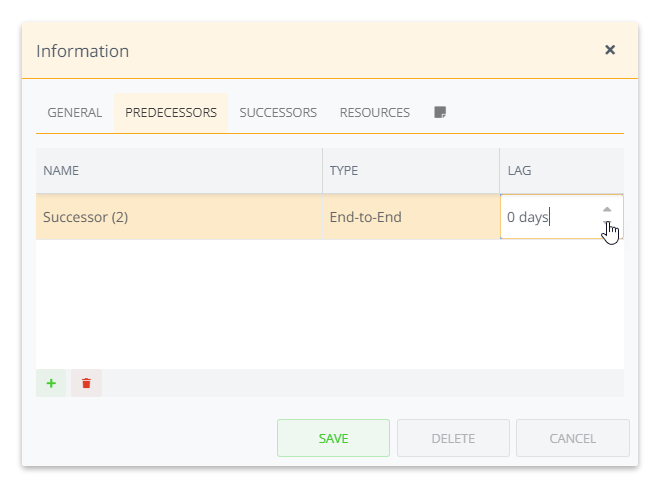Increase lag with the up arrow

coord(607,209)
